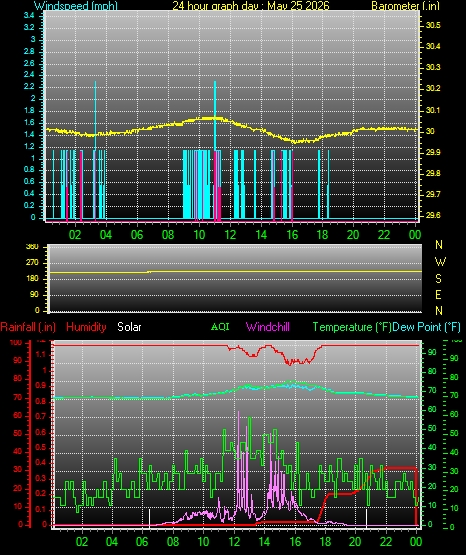
Task: Click the 90 wind direction scale value
Action: (x=34, y=295)
